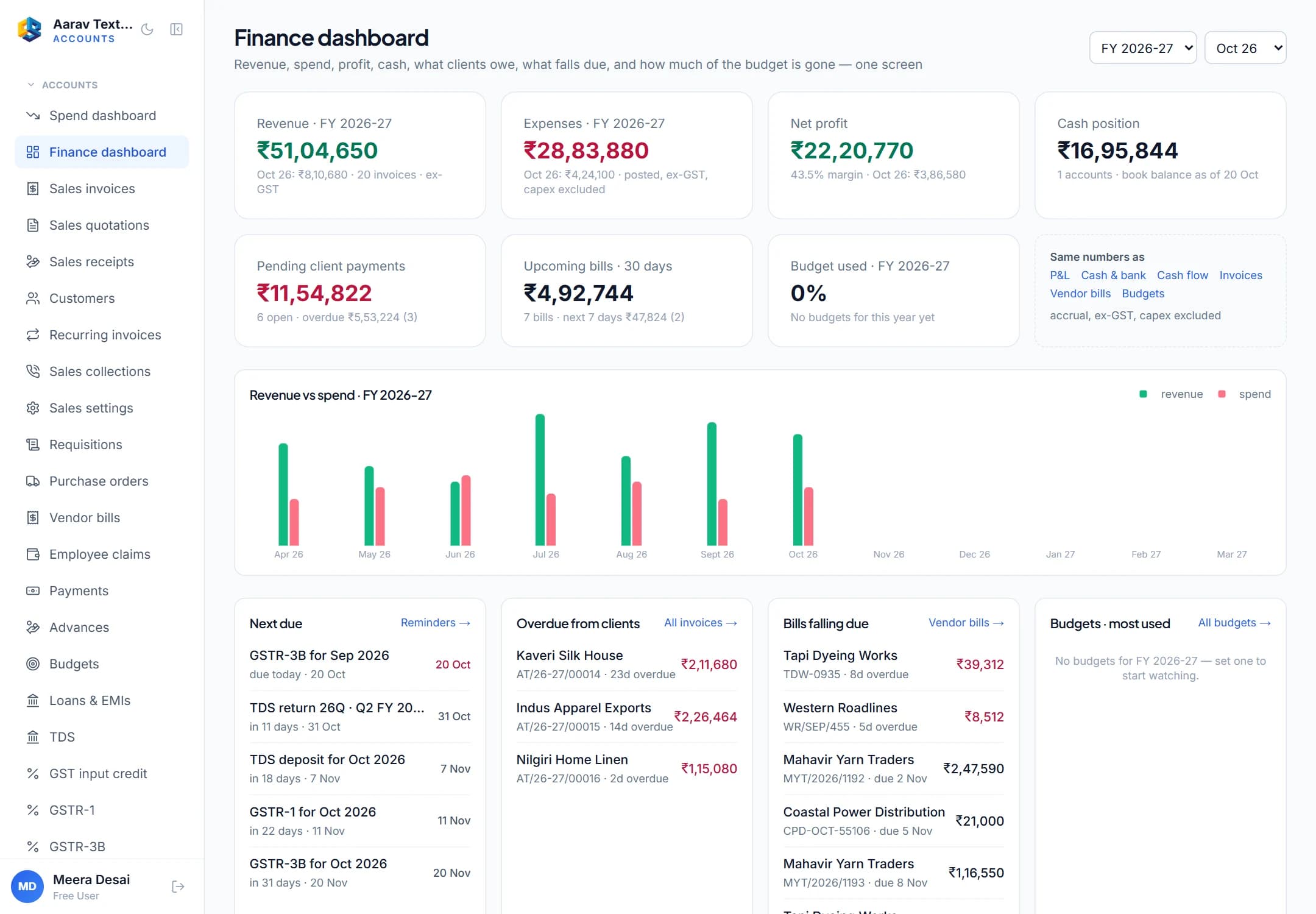Toggle dark mode moon icon
The image size is (1316, 914).
(x=147, y=29)
